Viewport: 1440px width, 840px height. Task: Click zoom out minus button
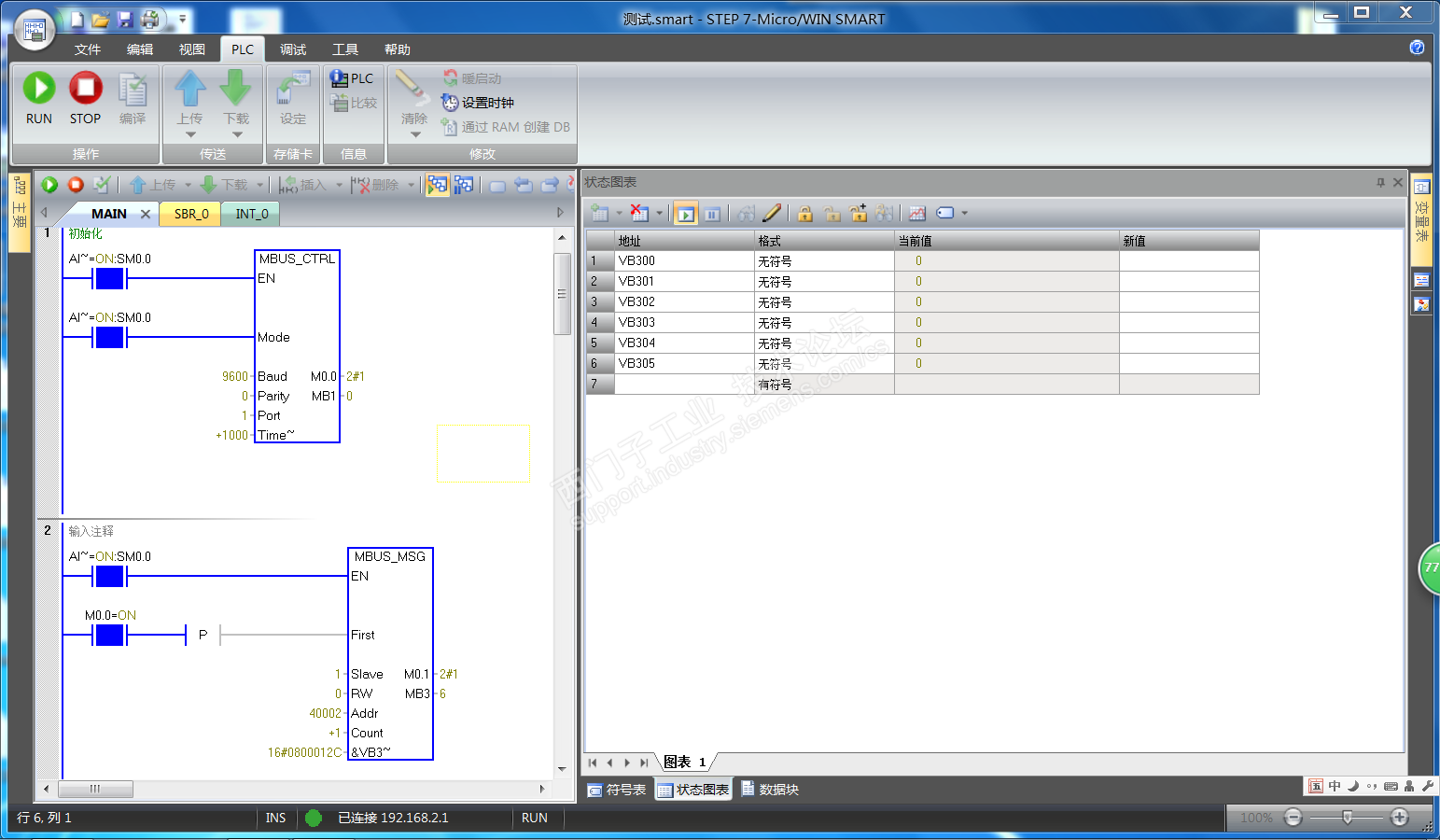1293,818
